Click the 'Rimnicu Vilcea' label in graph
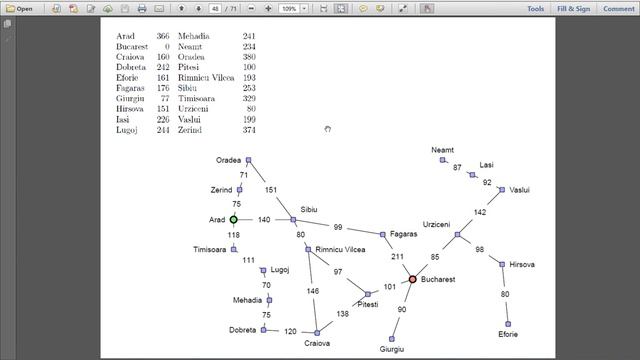640x360 pixels. pos(340,249)
